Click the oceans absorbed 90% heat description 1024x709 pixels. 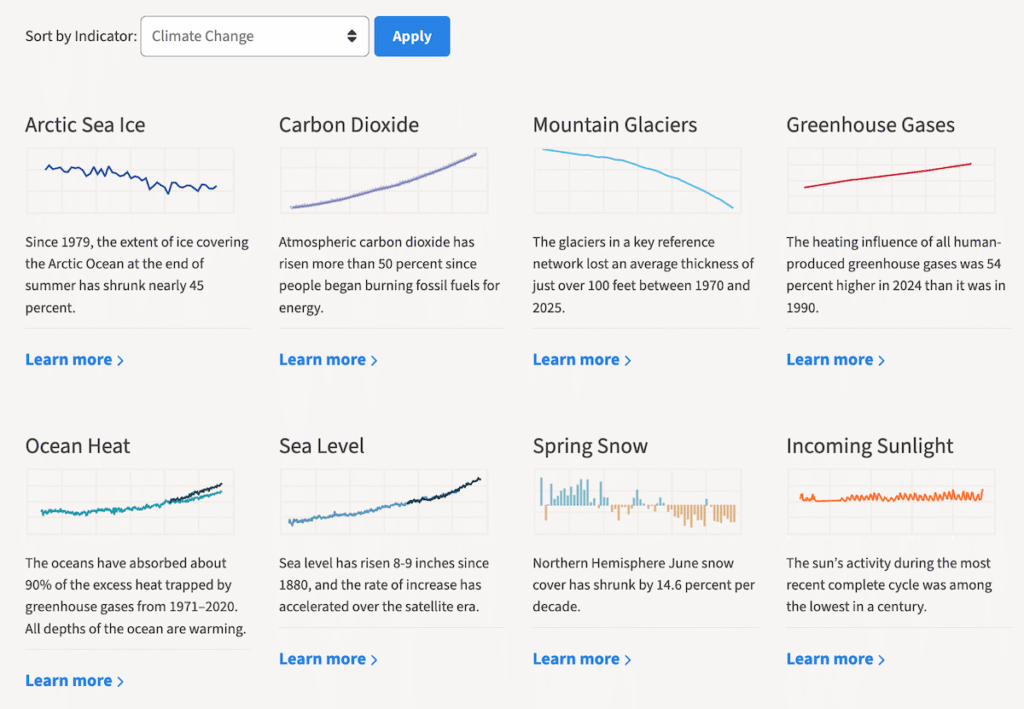(136, 595)
